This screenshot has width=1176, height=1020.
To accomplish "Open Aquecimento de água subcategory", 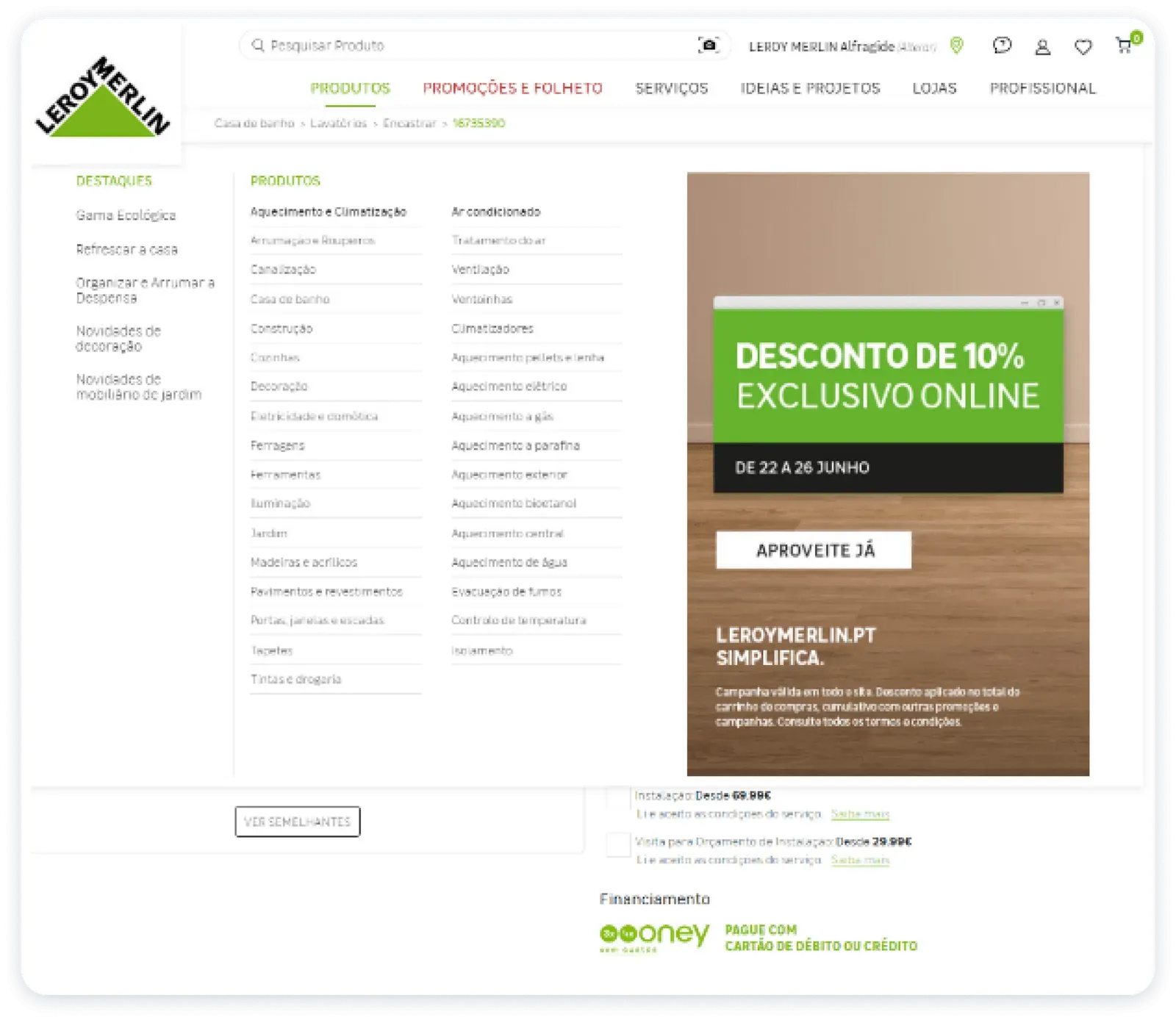I will 509,562.
